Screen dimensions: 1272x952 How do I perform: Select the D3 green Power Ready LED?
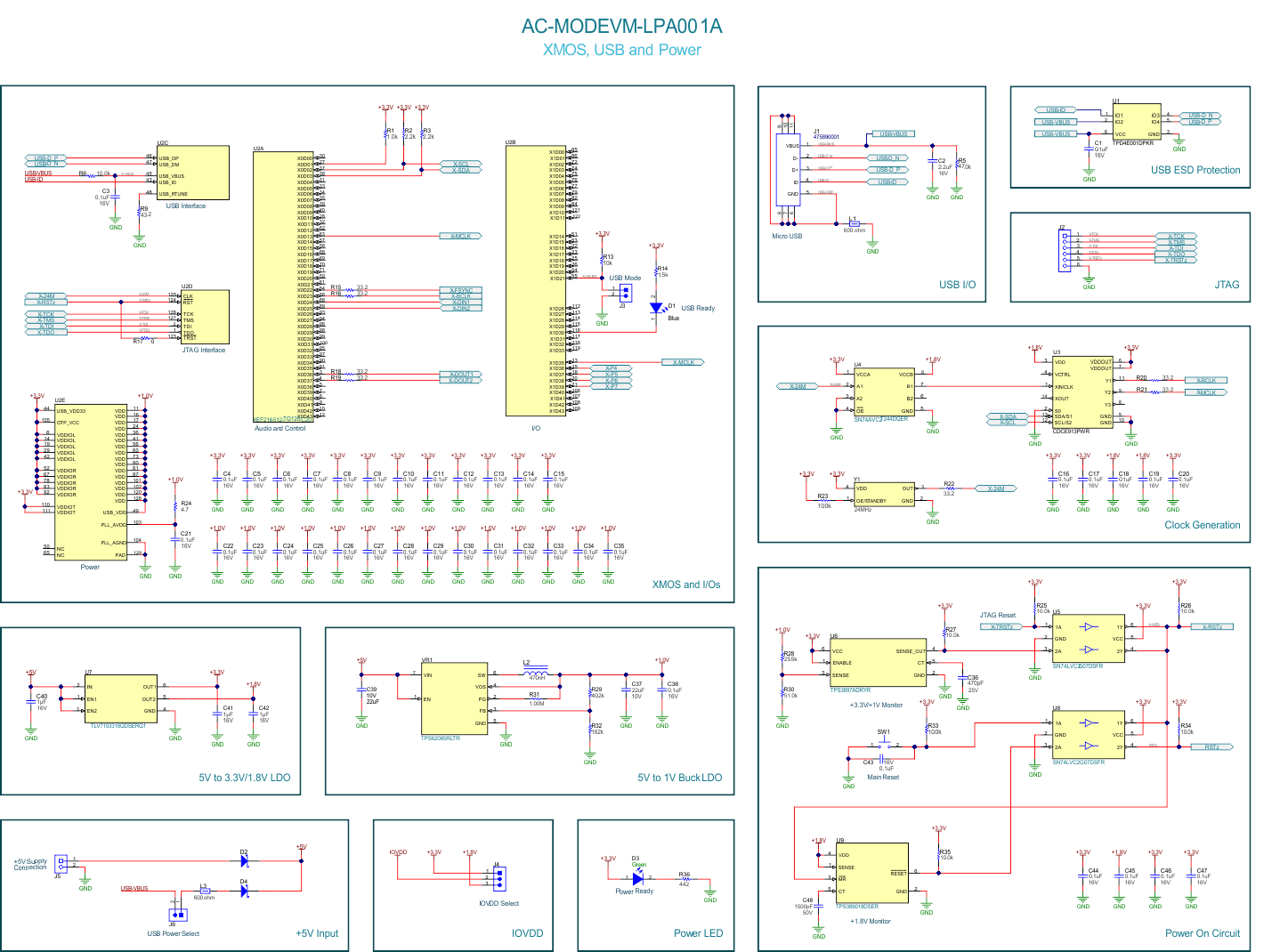pyautogui.click(x=637, y=879)
